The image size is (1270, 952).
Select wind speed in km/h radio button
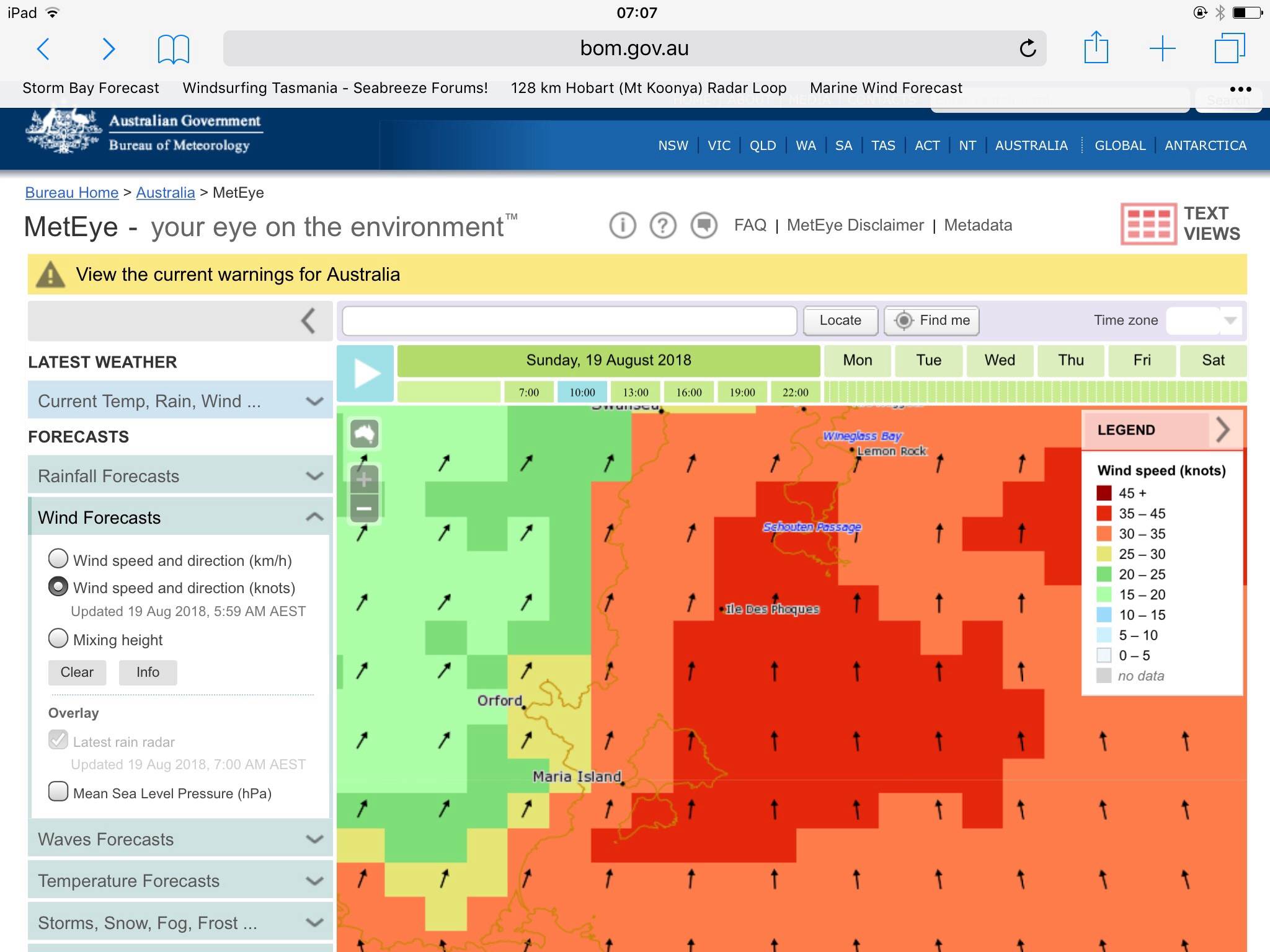pos(58,559)
